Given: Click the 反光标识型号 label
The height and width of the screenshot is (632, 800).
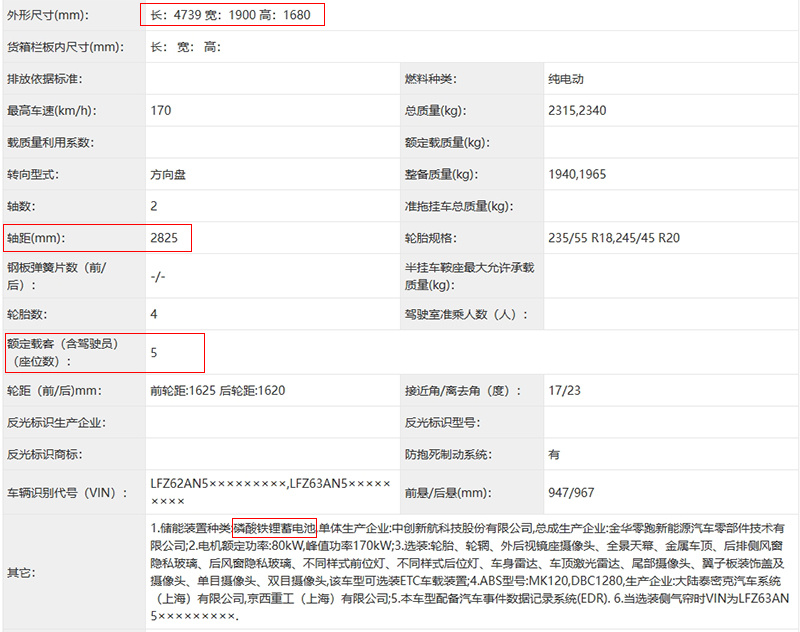Looking at the screenshot, I should tap(442, 423).
